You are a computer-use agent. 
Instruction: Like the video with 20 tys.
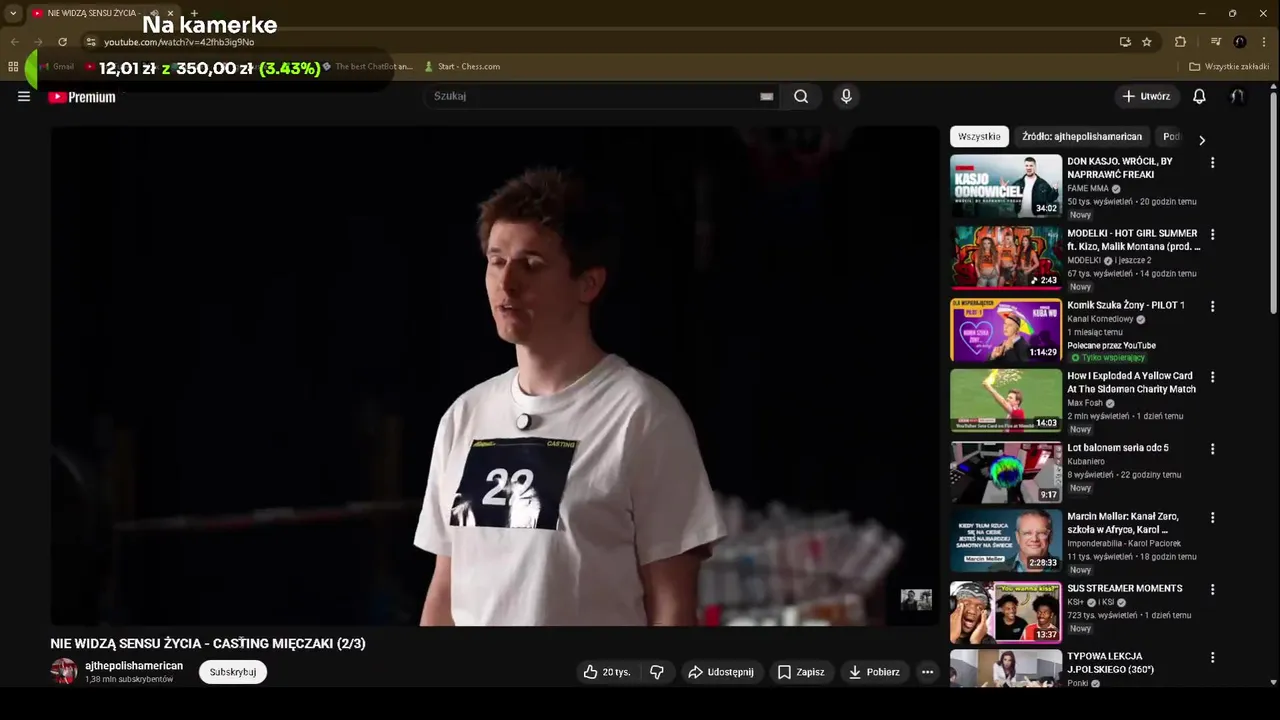607,672
